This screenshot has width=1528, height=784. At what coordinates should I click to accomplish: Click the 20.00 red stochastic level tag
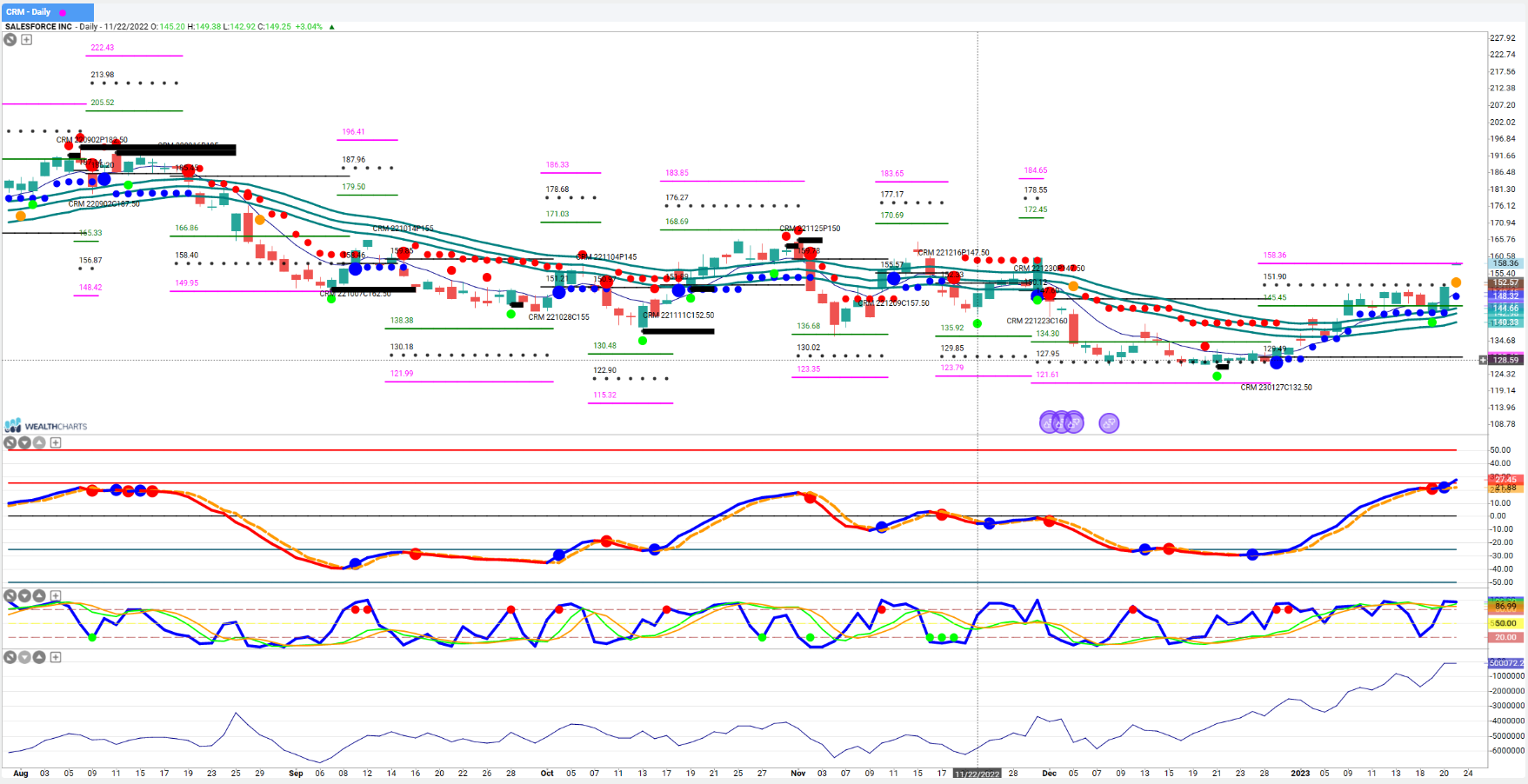(1505, 637)
